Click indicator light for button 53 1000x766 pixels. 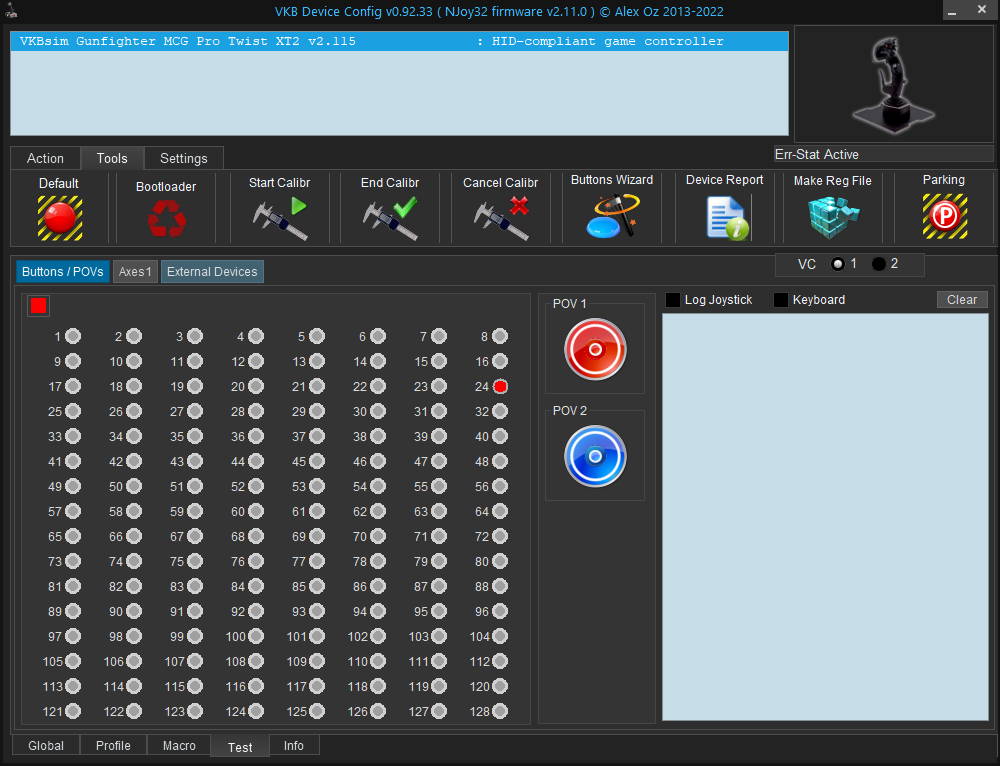[317, 487]
